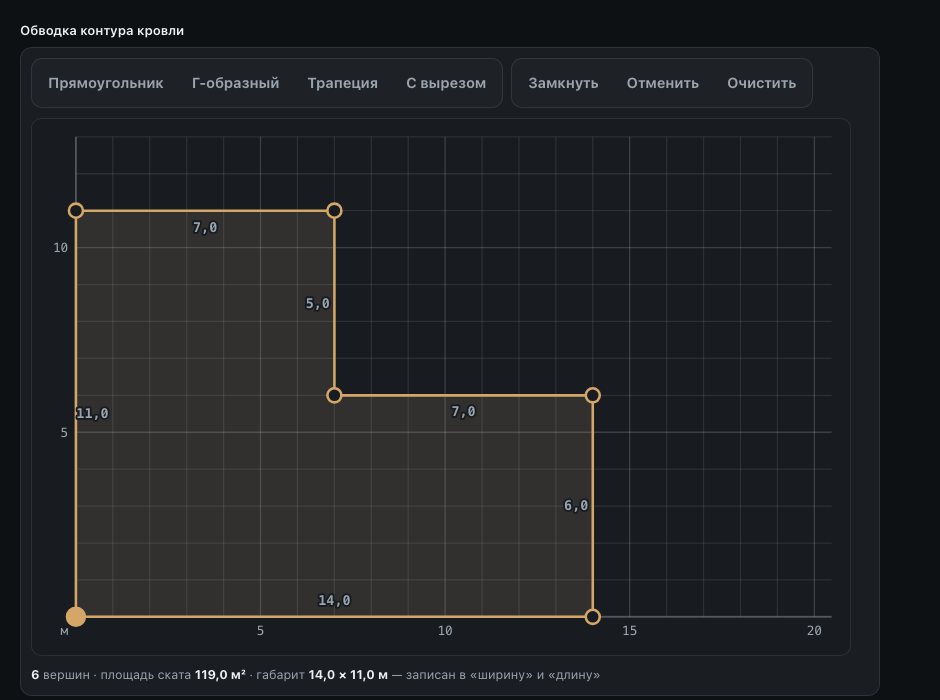Clear the contour with Очистить

(761, 83)
